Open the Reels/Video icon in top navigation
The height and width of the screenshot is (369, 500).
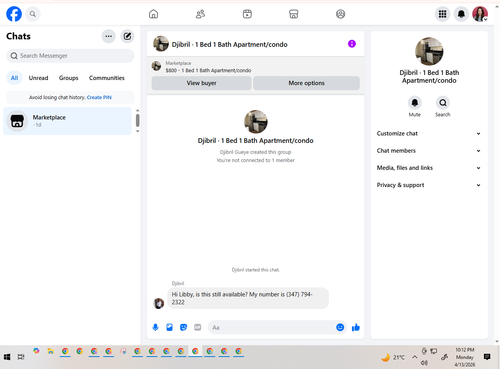(x=247, y=14)
